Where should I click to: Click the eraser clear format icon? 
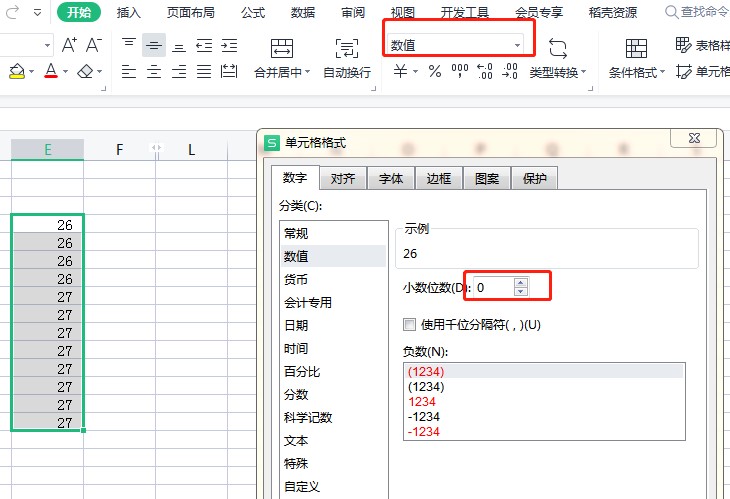pos(85,71)
